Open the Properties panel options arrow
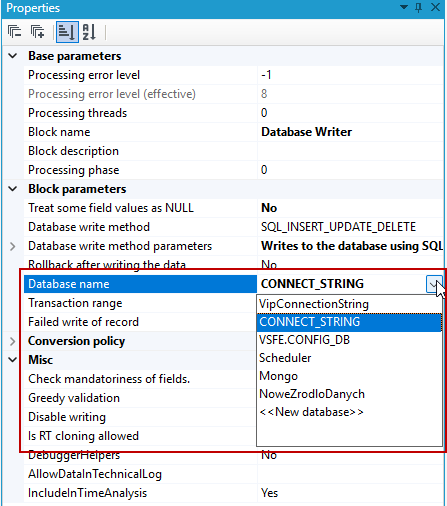 coord(404,7)
